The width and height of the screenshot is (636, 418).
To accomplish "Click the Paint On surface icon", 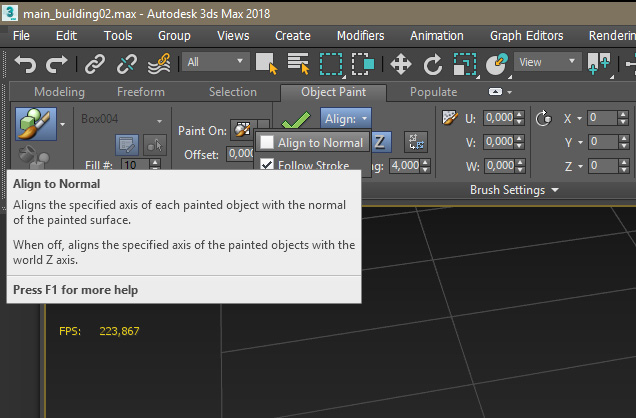I will click(243, 130).
